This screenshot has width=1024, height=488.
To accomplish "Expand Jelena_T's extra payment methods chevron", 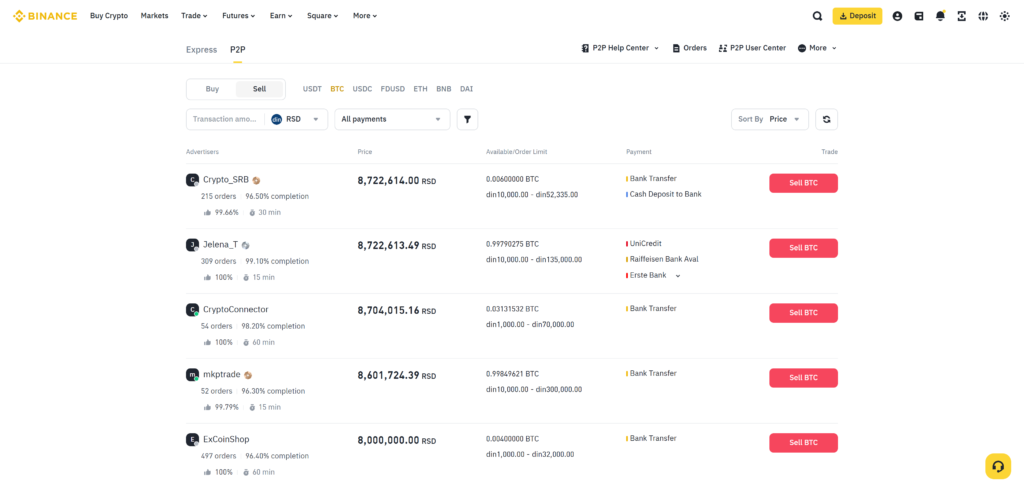I will point(677,276).
